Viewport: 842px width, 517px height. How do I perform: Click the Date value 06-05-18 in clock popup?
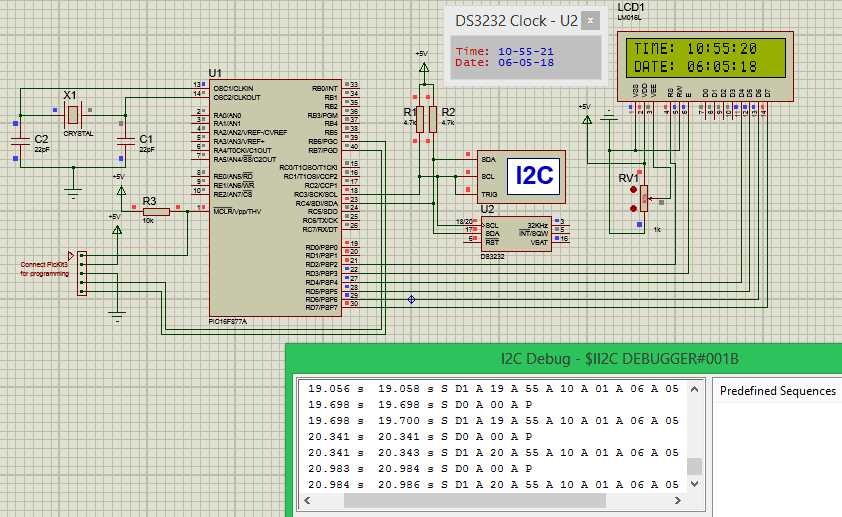click(x=525, y=62)
